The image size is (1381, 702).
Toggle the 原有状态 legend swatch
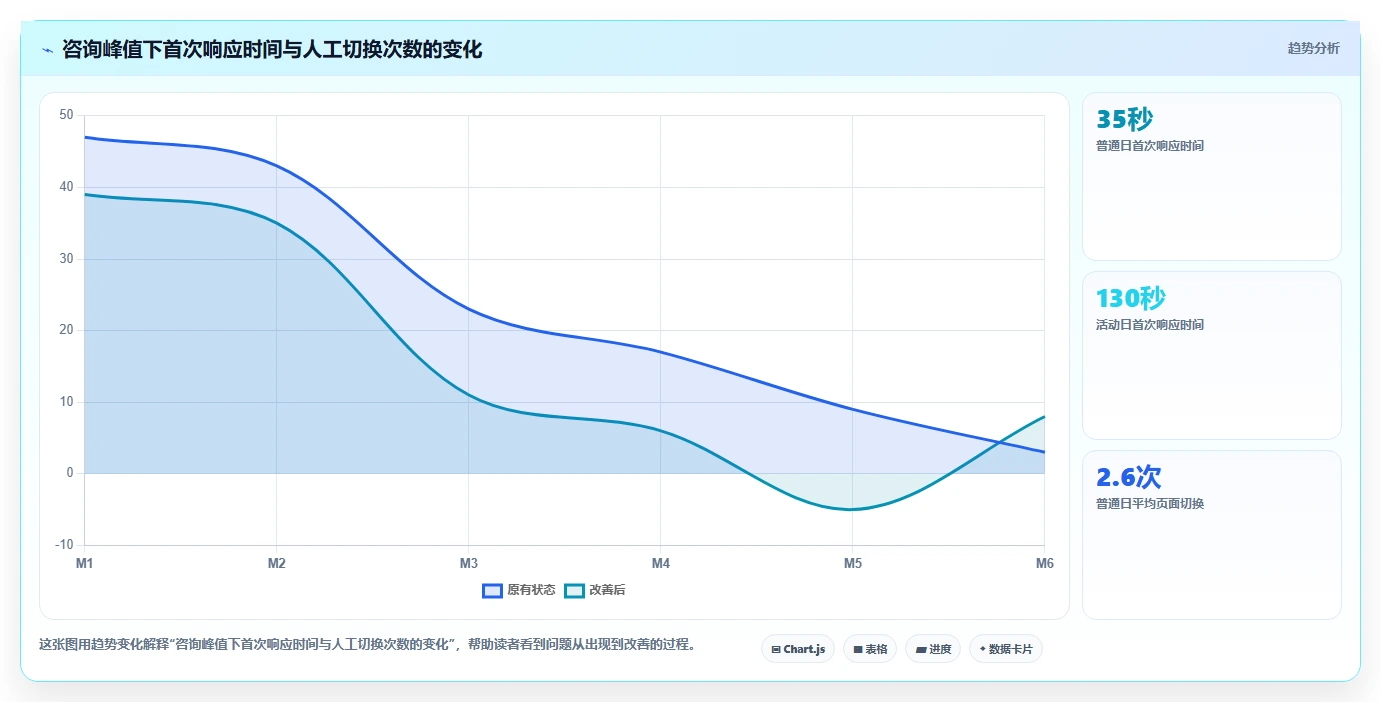492,590
